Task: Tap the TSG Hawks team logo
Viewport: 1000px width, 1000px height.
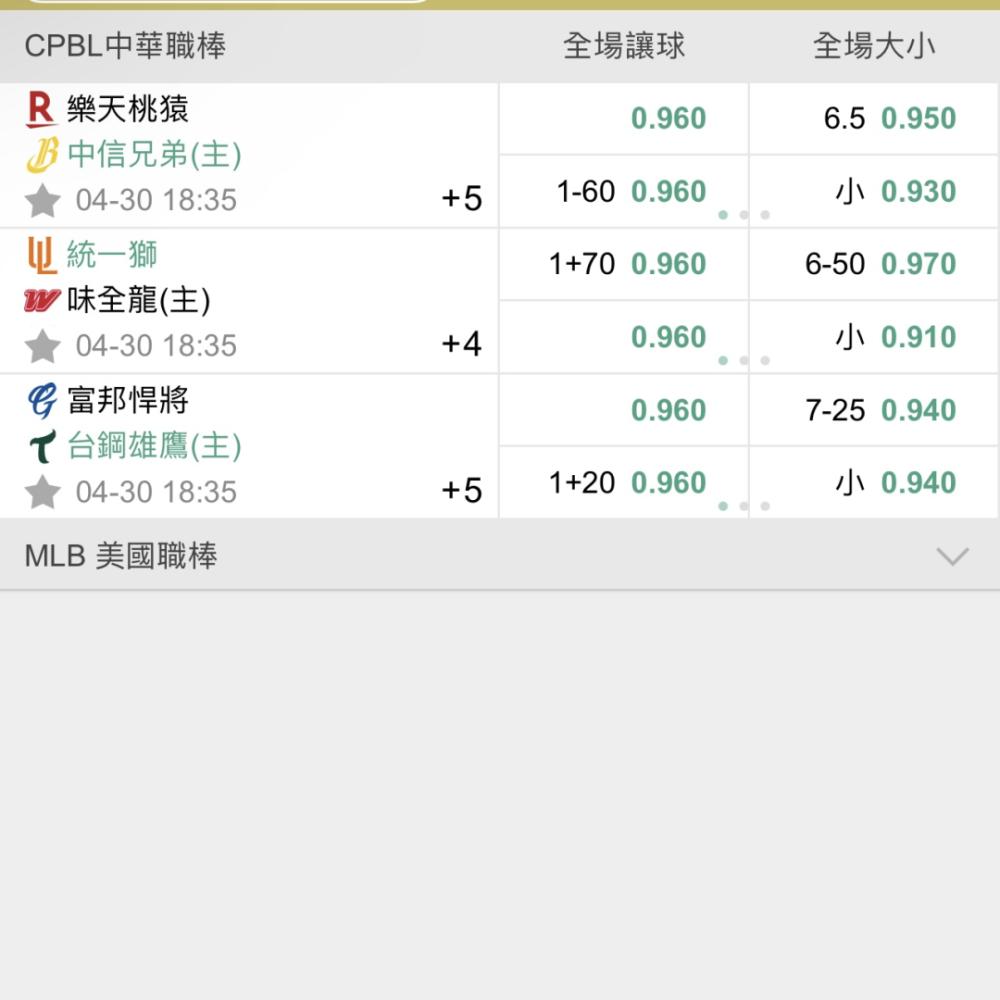Action: coord(43,446)
